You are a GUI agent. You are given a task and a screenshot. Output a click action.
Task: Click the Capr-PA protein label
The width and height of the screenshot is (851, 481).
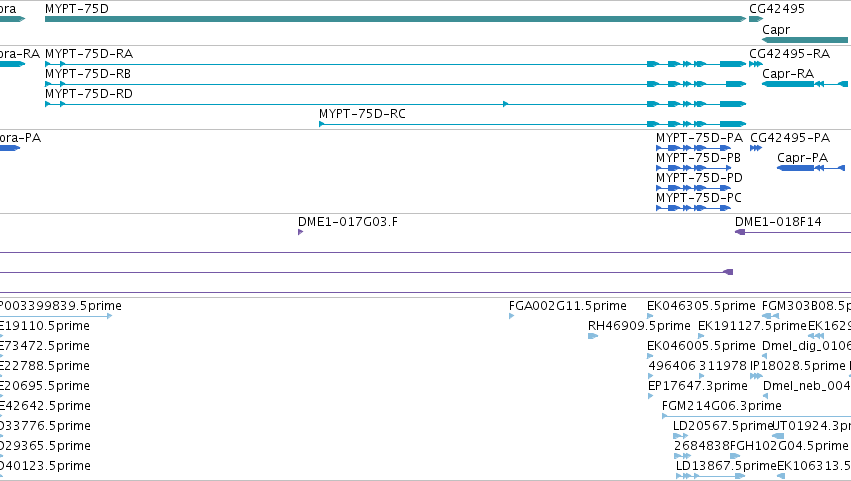click(x=802, y=158)
